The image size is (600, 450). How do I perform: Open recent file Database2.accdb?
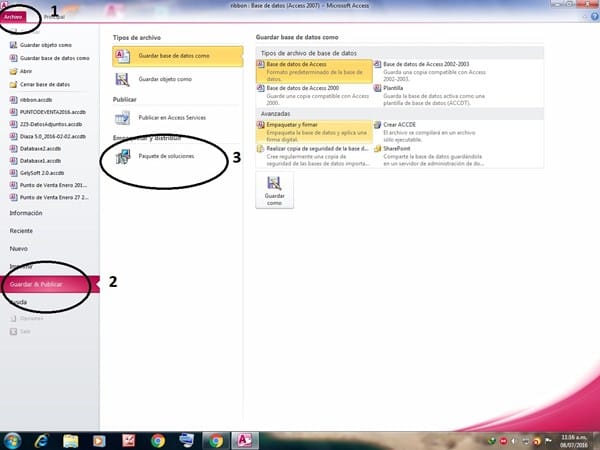click(36, 149)
